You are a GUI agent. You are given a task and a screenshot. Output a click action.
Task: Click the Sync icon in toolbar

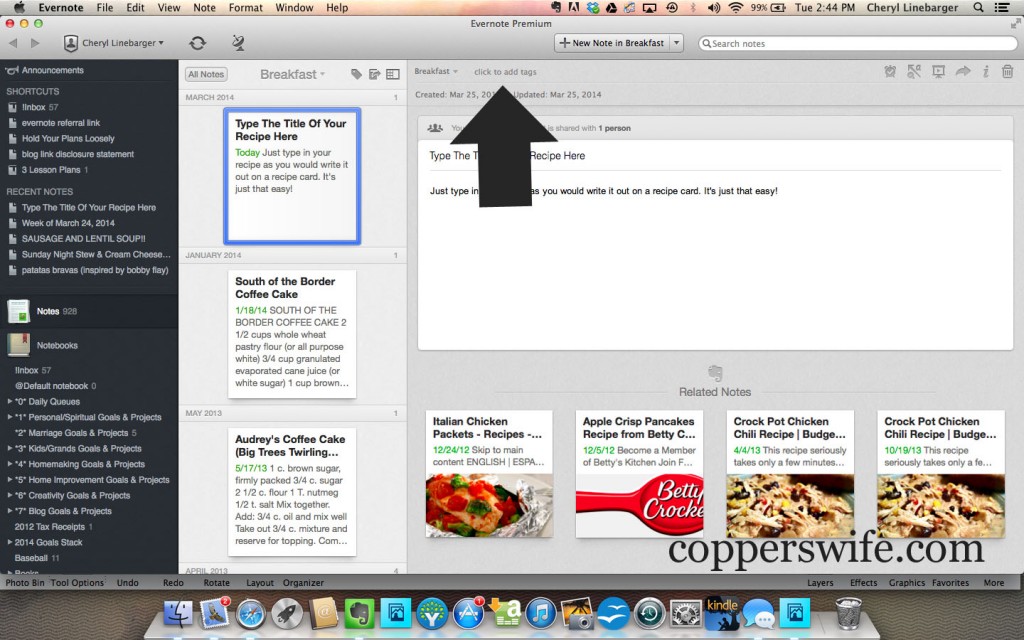197,43
